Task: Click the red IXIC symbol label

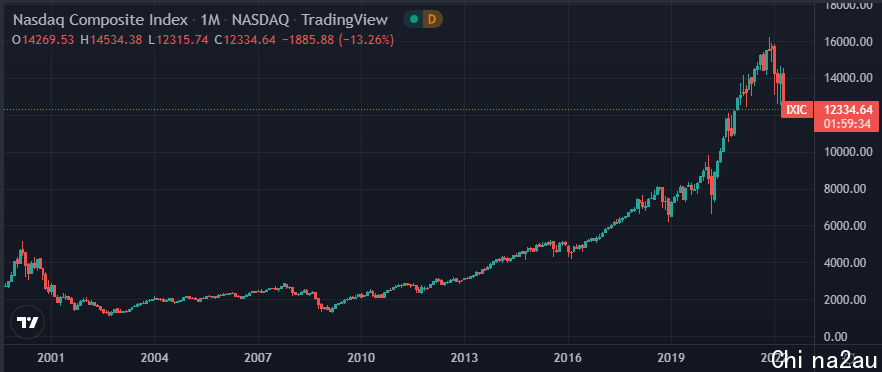Action: coord(796,110)
